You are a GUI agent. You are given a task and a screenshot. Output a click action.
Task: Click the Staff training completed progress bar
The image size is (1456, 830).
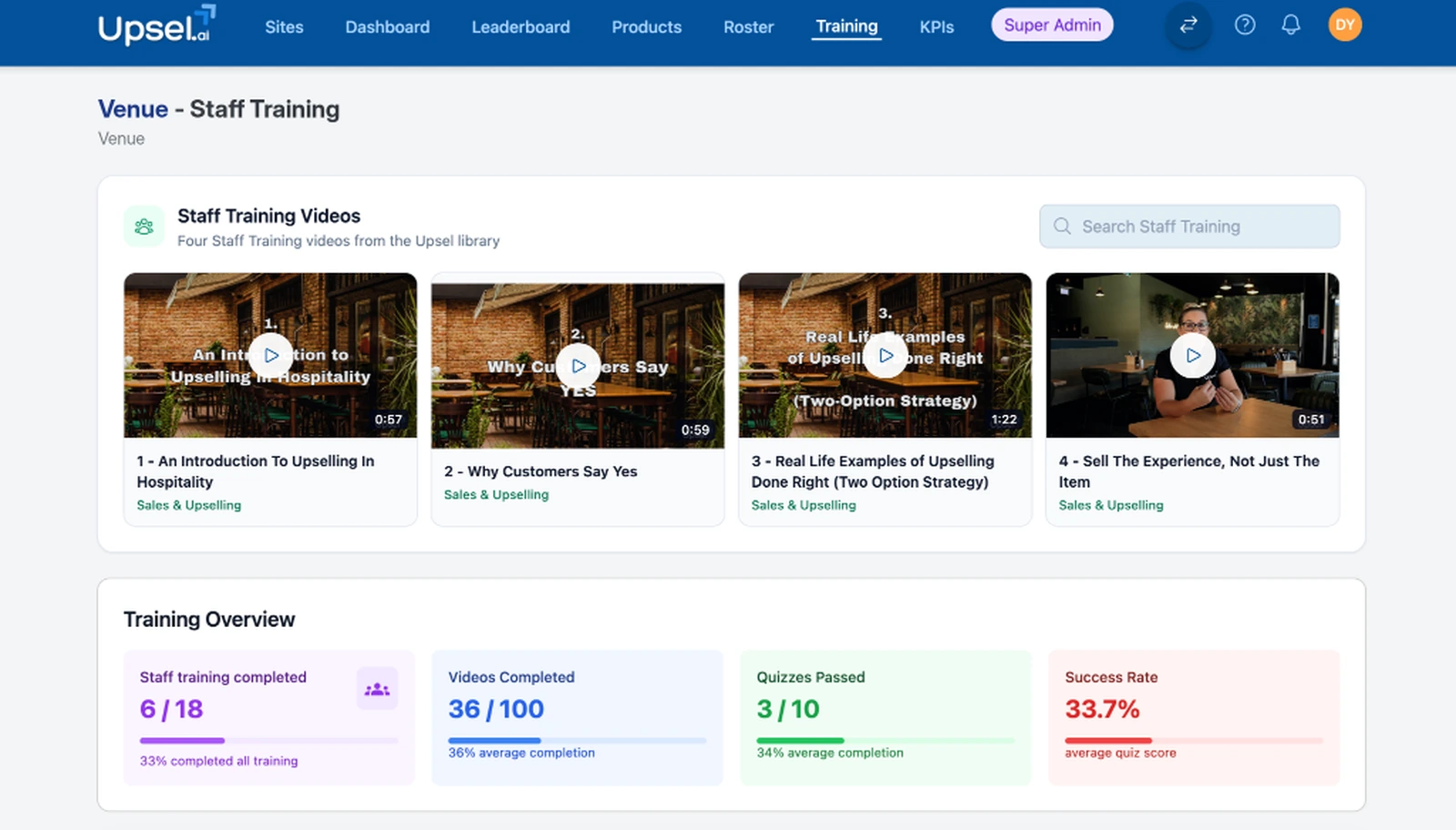click(x=268, y=741)
